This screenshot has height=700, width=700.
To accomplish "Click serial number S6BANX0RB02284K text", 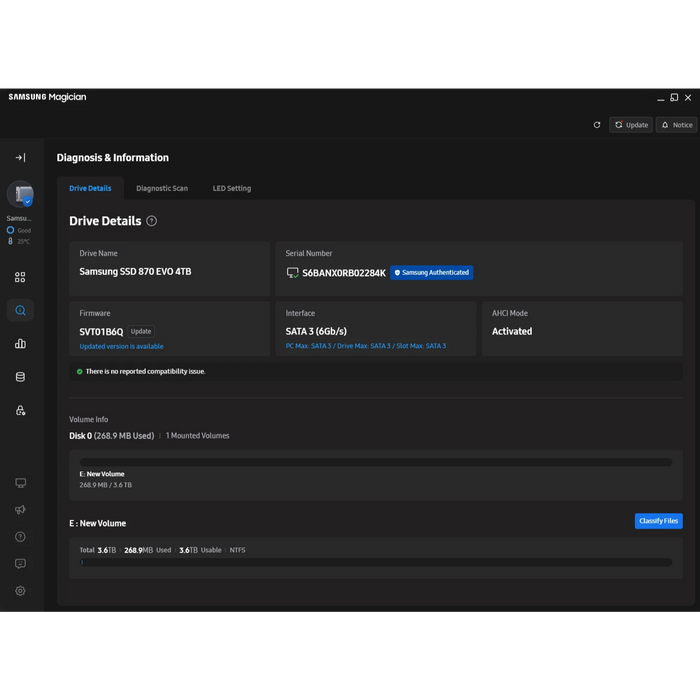I will click(x=344, y=273).
